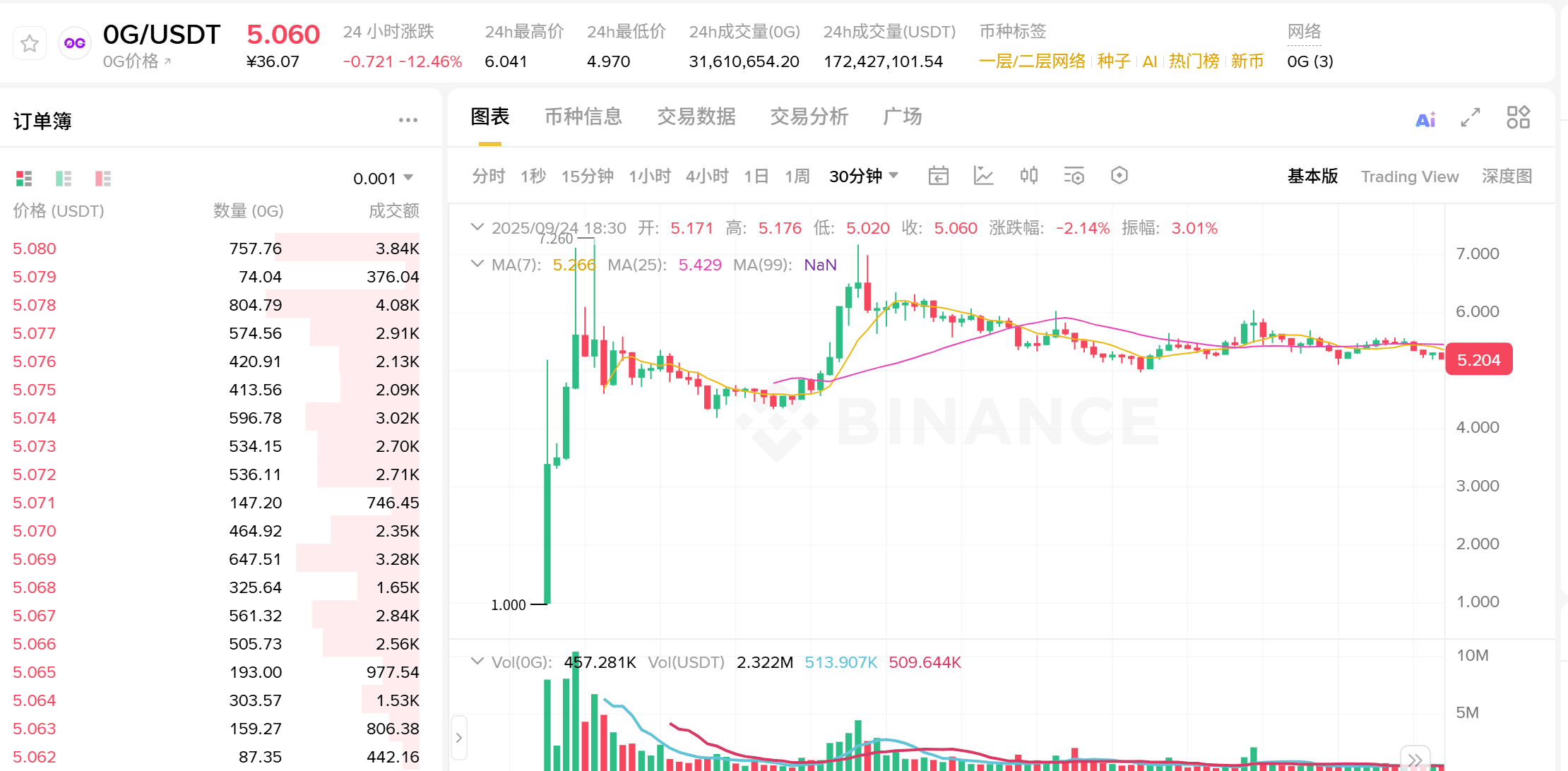Click the grid layout icon top right
This screenshot has width=1568, height=771.
click(x=1518, y=117)
